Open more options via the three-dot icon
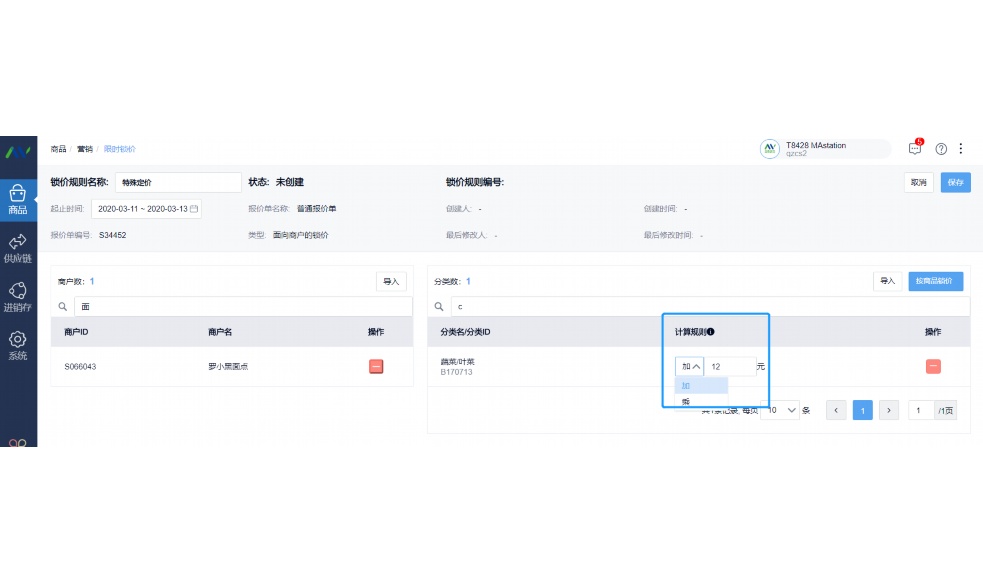The image size is (983, 583). (x=961, y=148)
